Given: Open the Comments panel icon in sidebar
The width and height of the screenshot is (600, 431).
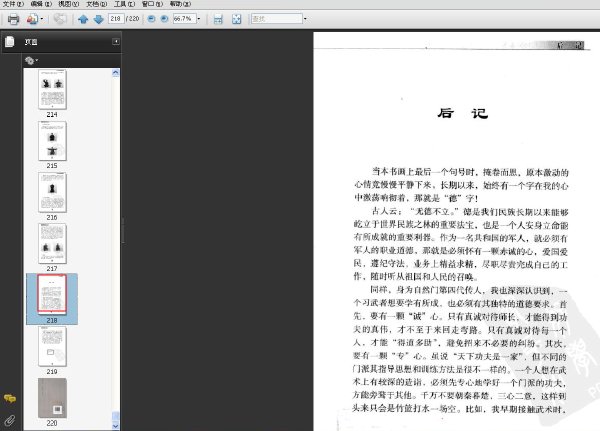Looking at the screenshot, I should click(10, 398).
